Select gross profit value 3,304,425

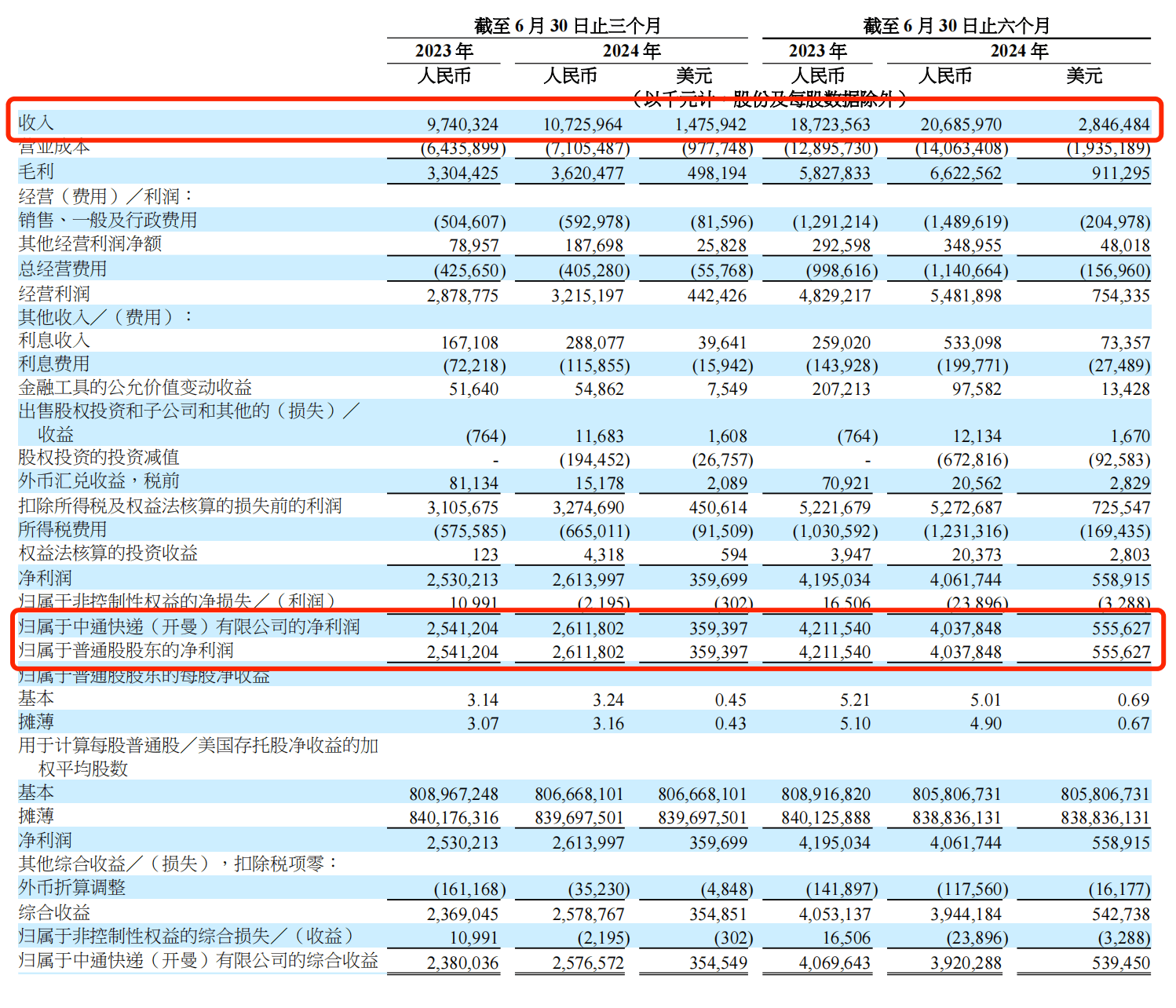[463, 173]
